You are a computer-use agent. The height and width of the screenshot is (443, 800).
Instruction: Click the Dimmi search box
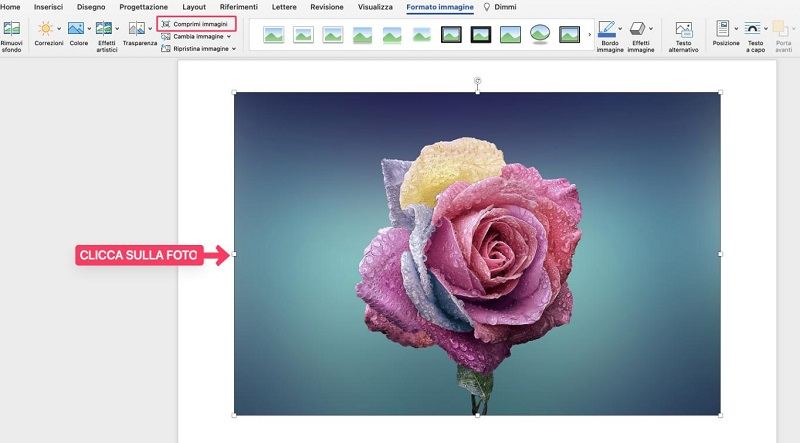498,7
